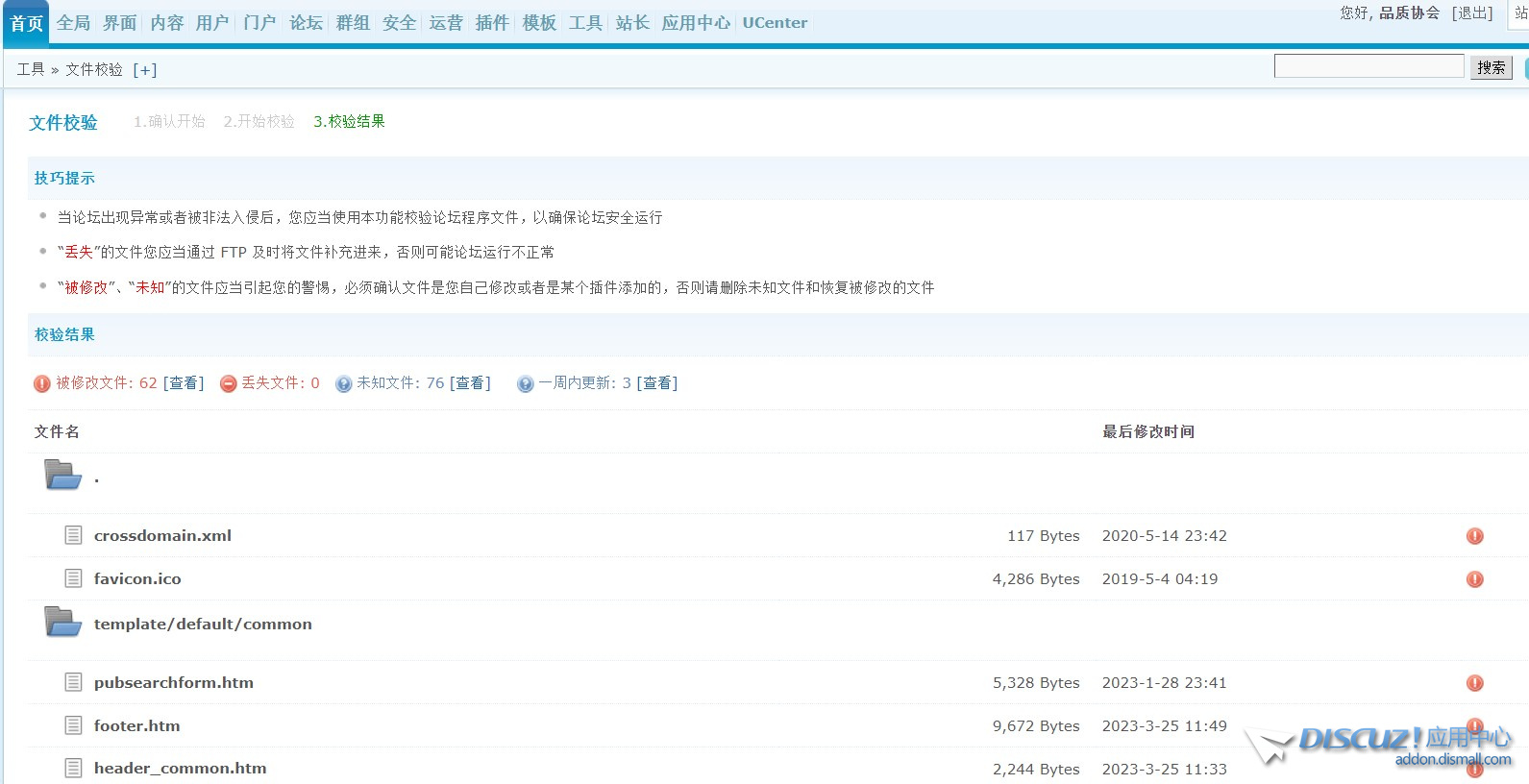Viewport: 1529px width, 784px height.
Task: Click the favicon.ico modified warning icon
Action: coord(1475,579)
